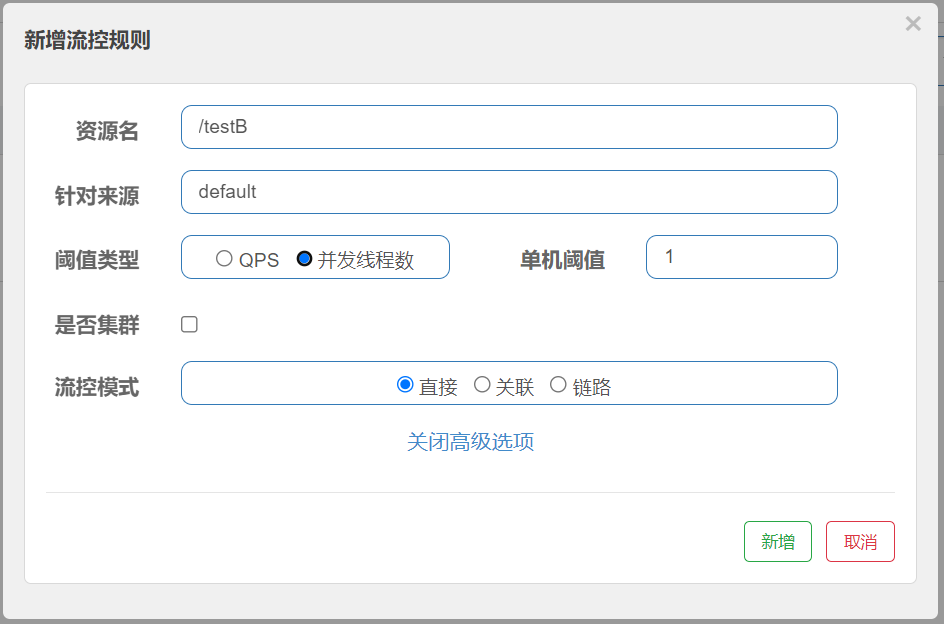This screenshot has height=624, width=944.
Task: Click the 单机阈值 value input field
Action: pos(741,257)
